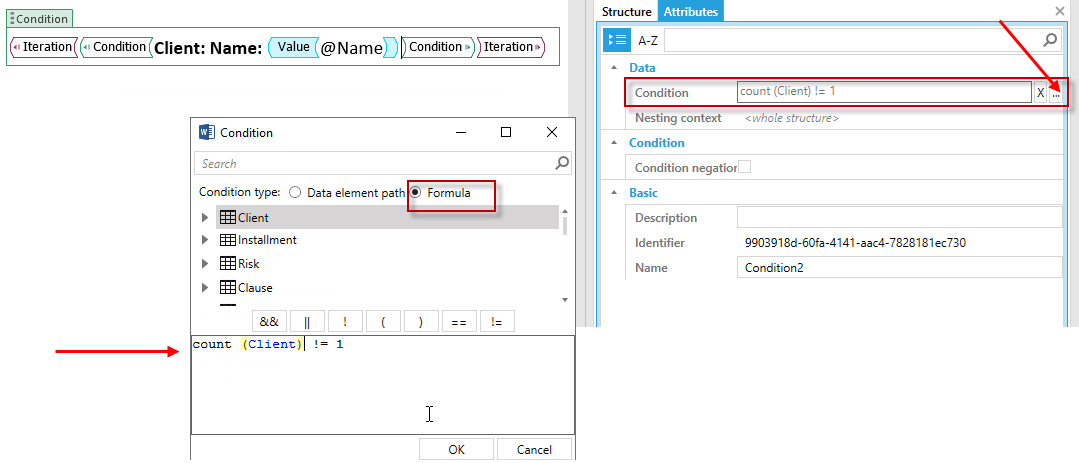Click the Description input field
1079x463 pixels.
(899, 217)
